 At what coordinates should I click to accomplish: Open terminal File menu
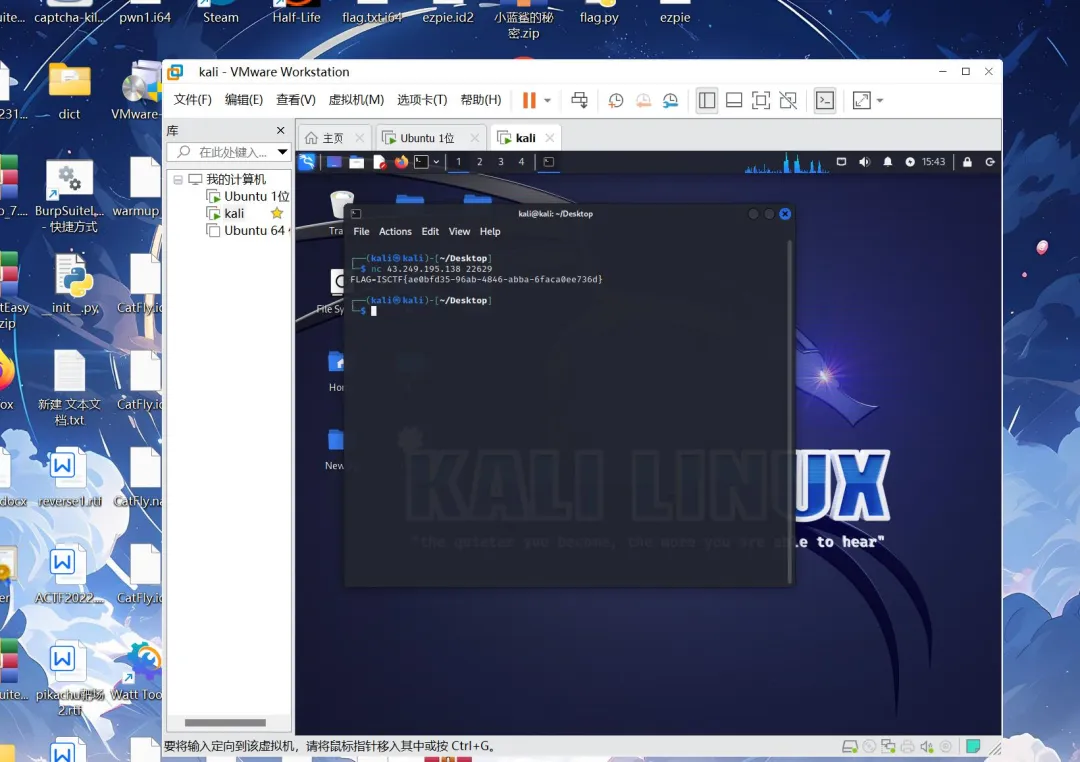pos(361,231)
